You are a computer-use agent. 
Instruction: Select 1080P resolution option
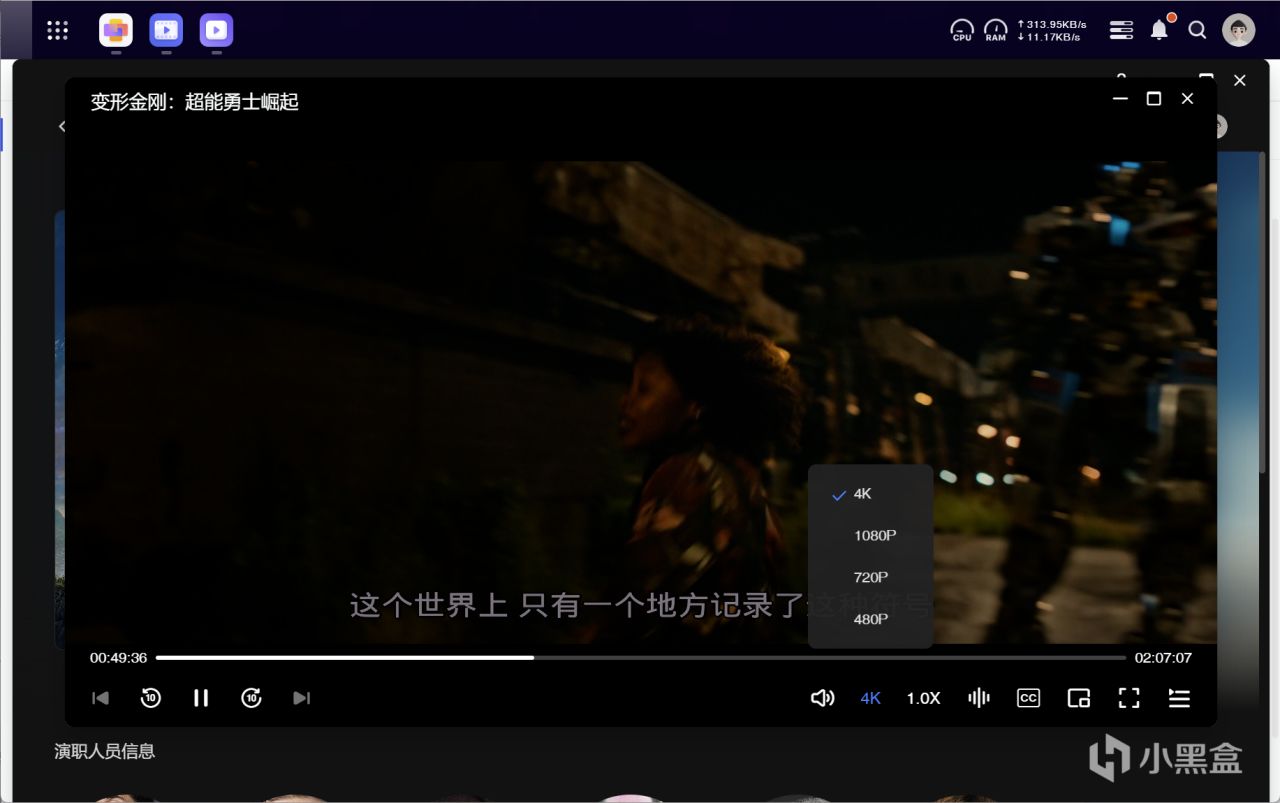click(x=871, y=536)
